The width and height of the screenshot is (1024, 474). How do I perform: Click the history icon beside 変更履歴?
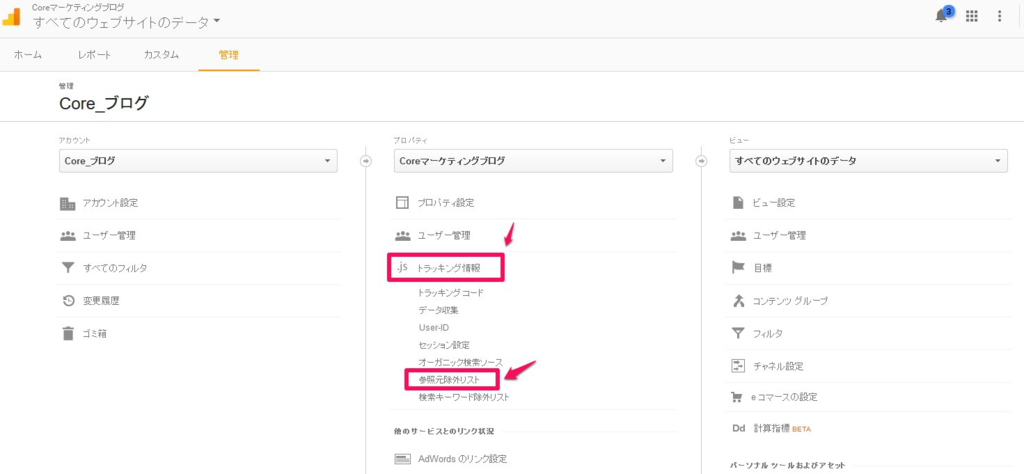[68, 301]
